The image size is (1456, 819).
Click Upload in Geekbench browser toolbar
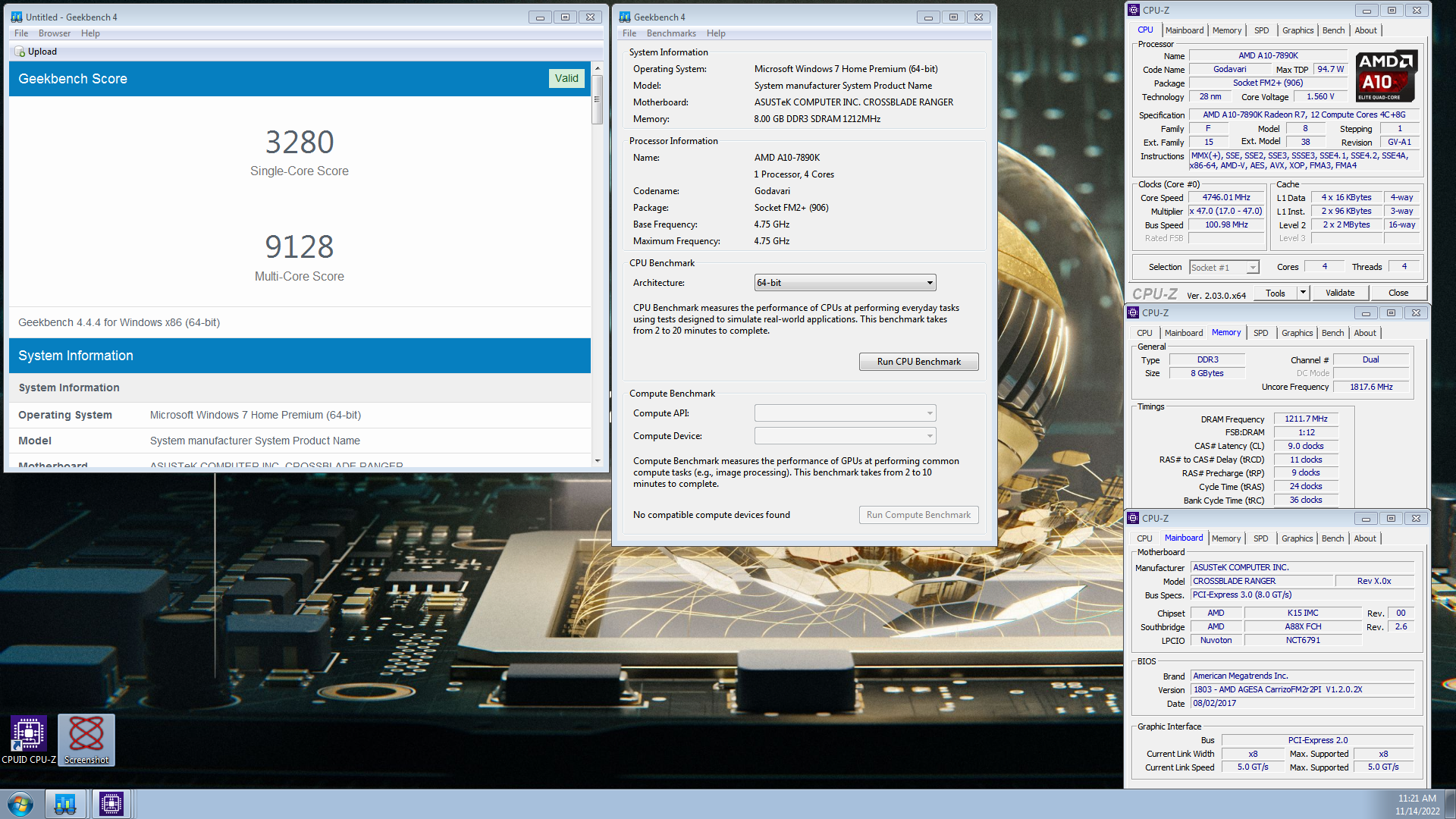tap(36, 52)
